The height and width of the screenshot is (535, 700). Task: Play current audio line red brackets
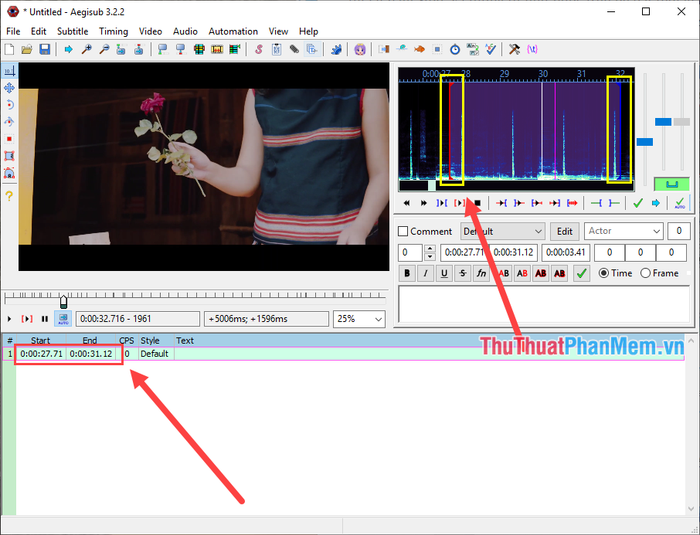pos(459,203)
